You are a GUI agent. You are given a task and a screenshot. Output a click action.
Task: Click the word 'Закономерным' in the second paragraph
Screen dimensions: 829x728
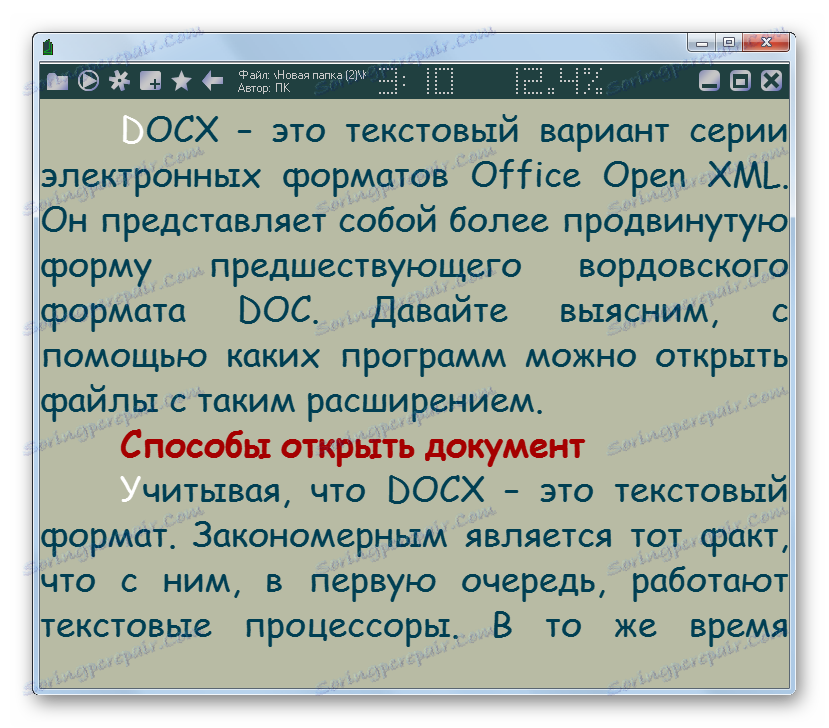[320, 536]
